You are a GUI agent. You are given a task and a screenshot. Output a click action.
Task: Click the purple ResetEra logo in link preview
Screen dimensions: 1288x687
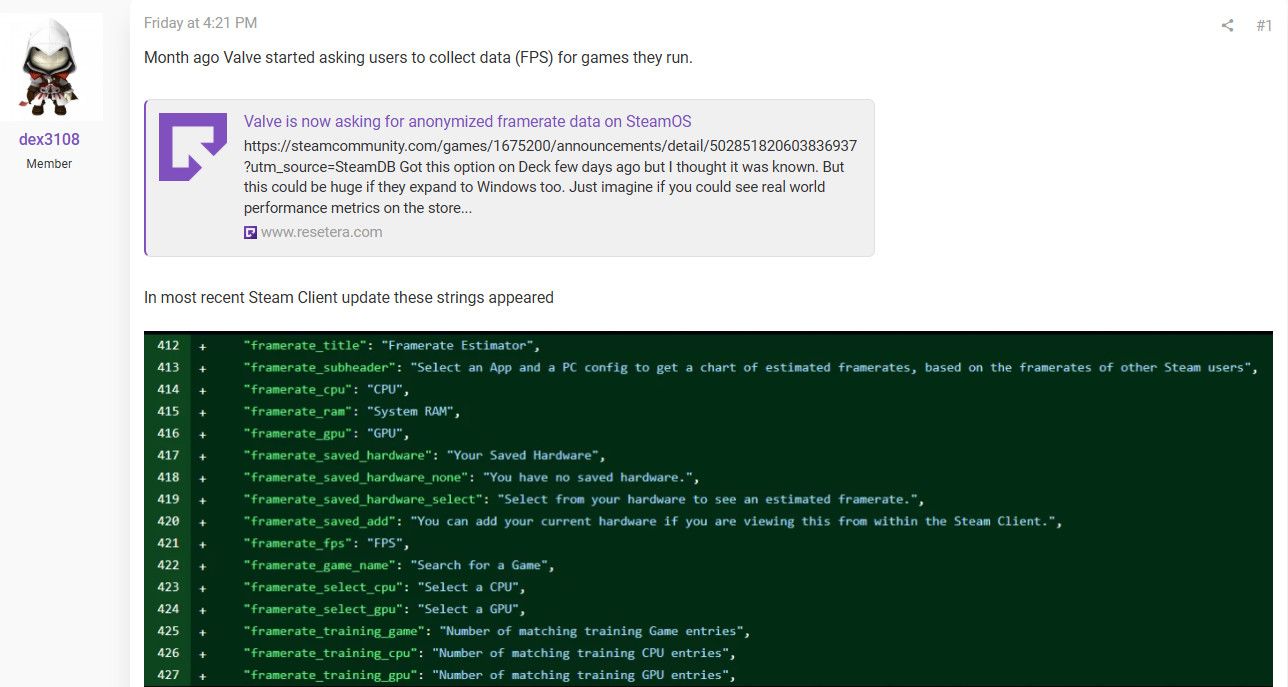tap(193, 147)
